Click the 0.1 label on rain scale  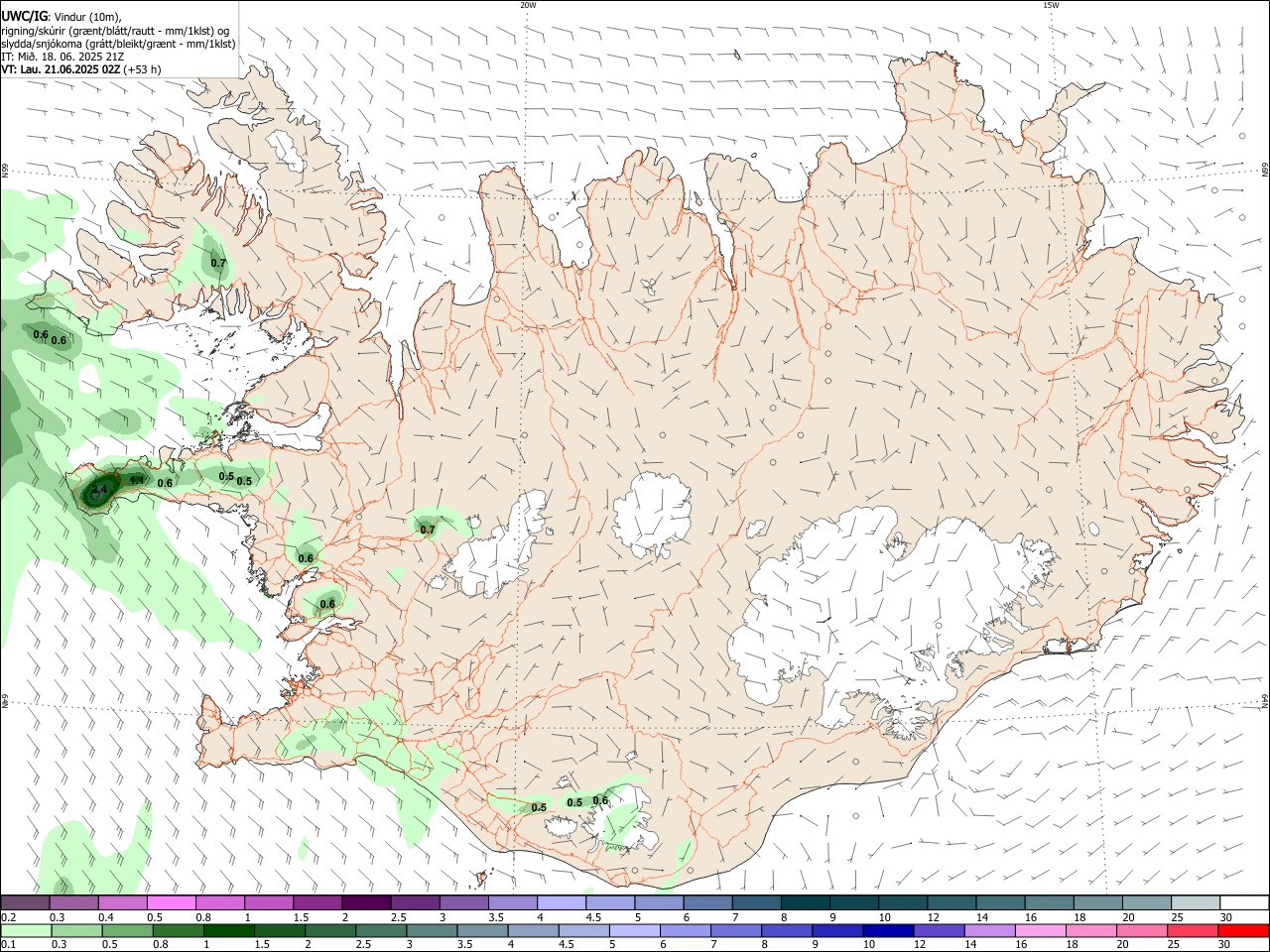pyautogui.click(x=8, y=945)
